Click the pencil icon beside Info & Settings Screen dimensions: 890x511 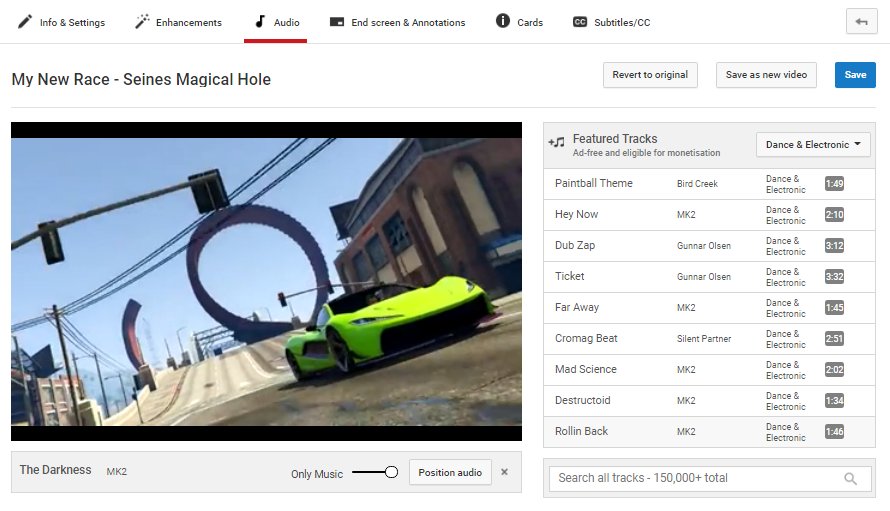[24, 22]
